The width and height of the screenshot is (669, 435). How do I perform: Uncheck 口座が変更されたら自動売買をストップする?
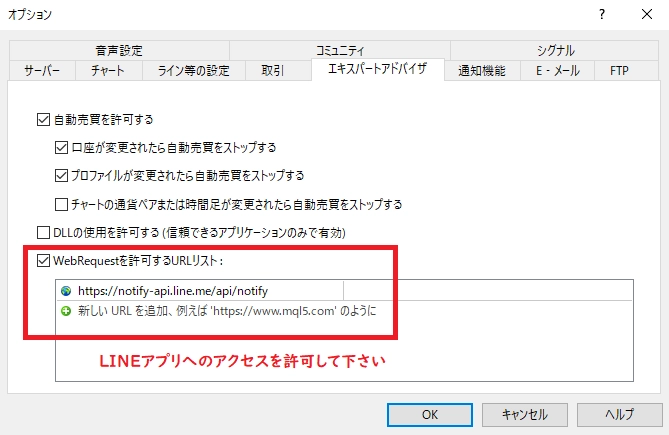pos(61,148)
